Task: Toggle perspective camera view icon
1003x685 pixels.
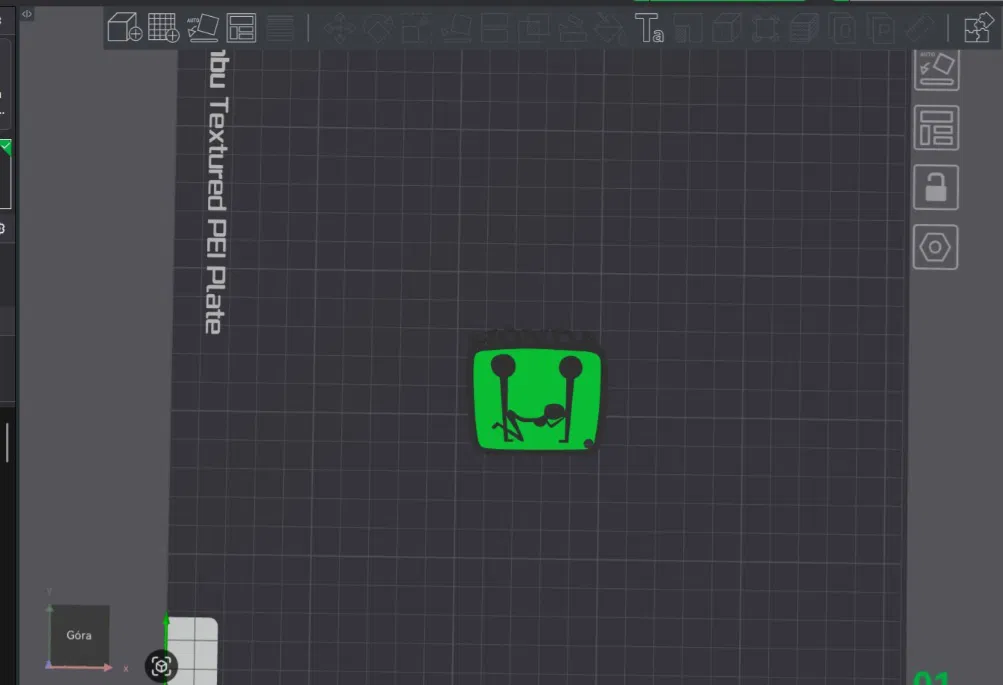Action: [x=161, y=666]
